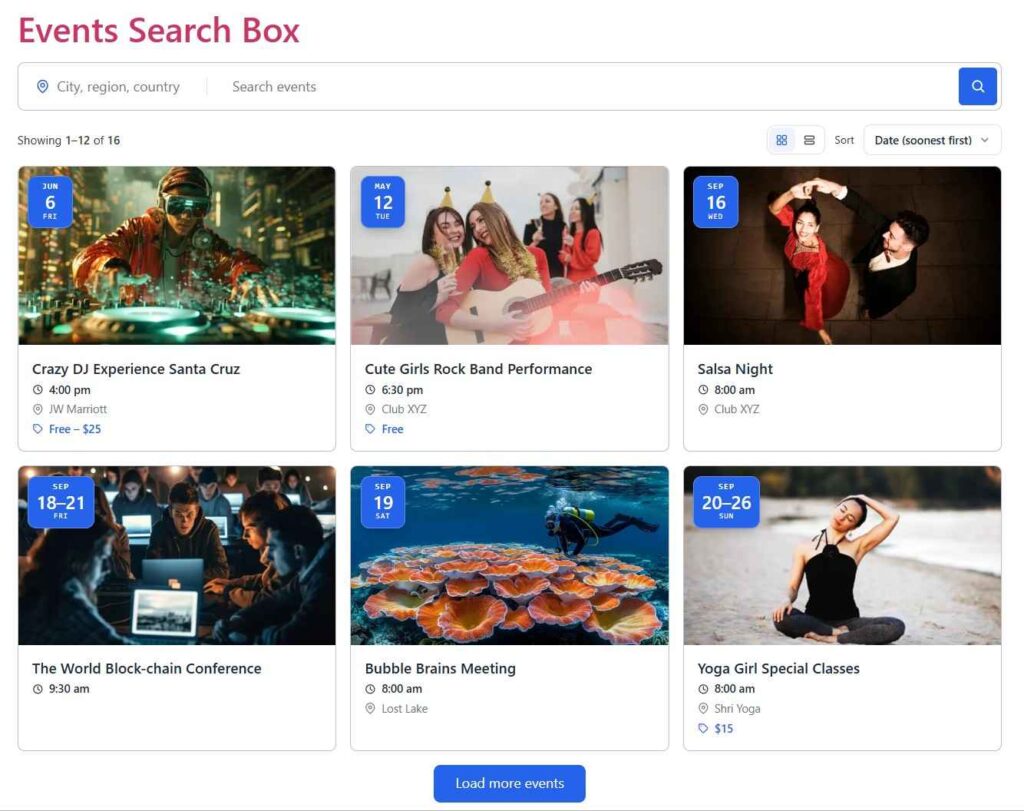
Task: Click the Events Search Box heading
Action: tap(159, 30)
